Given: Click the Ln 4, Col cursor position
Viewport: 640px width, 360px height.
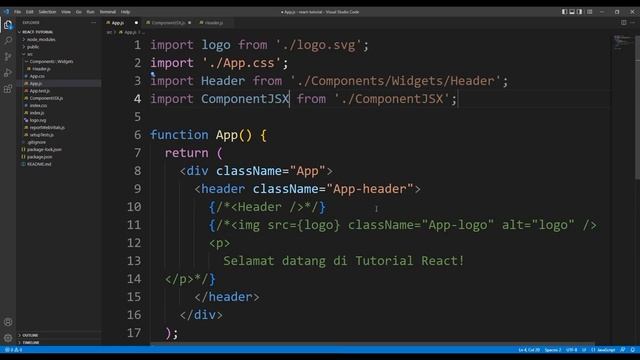Looking at the screenshot, I should click(529, 350).
